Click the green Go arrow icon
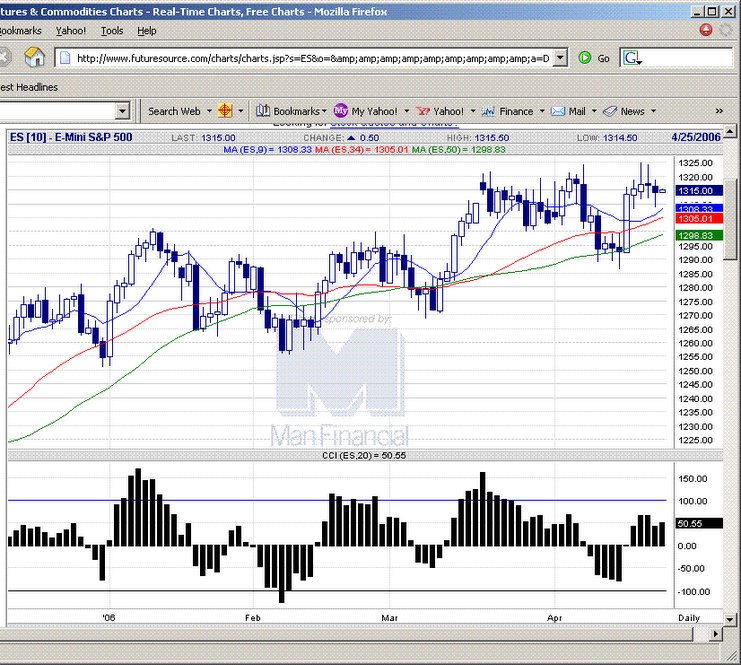 pos(585,58)
